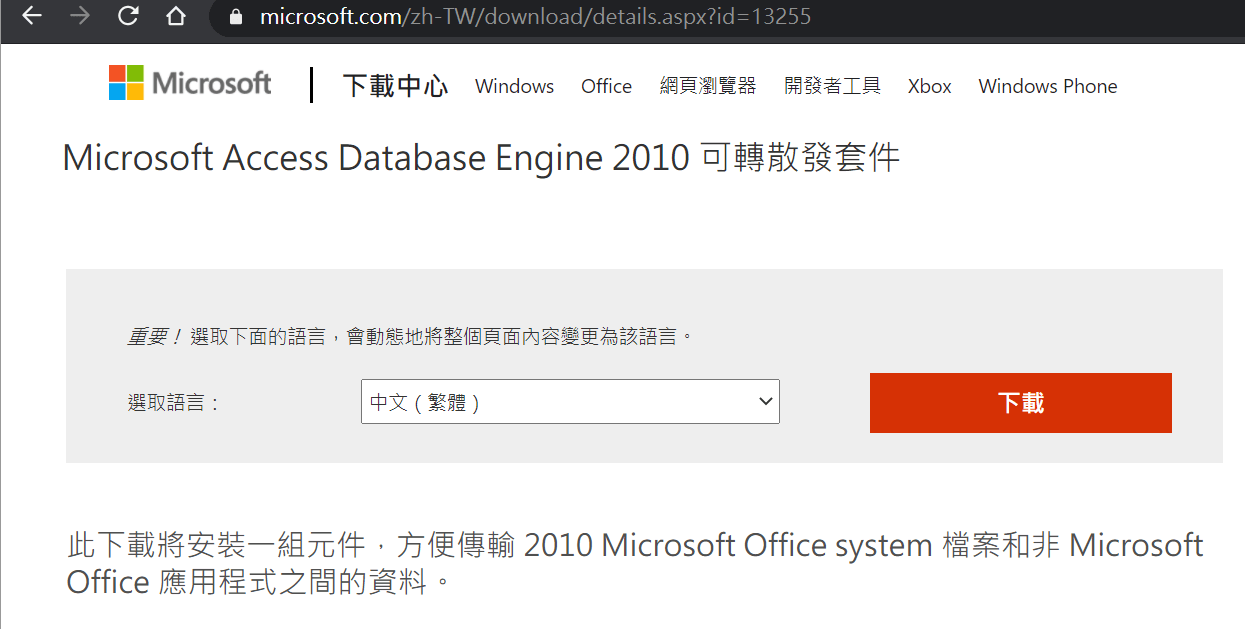Viewport: 1245px width, 629px height.
Task: Click the Microsoft wordmark text
Action: coord(212,83)
